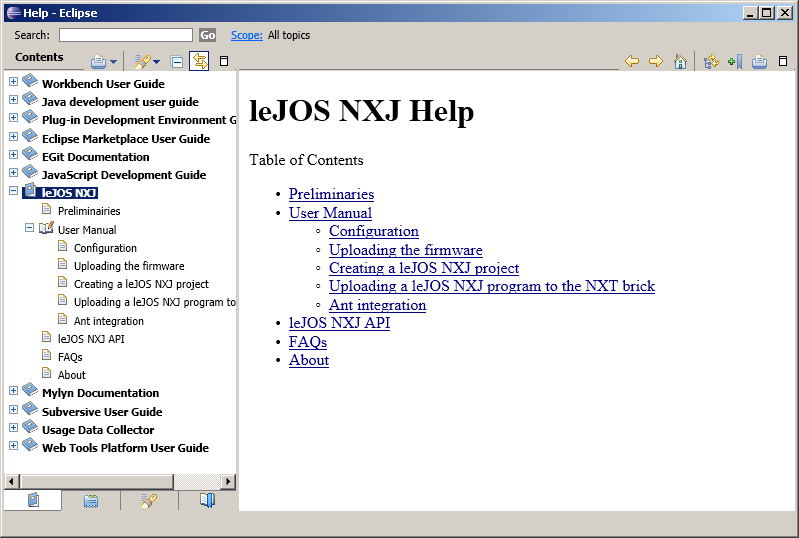The image size is (799, 538).
Task: Open the Ant integration link in content
Action: click(x=378, y=305)
